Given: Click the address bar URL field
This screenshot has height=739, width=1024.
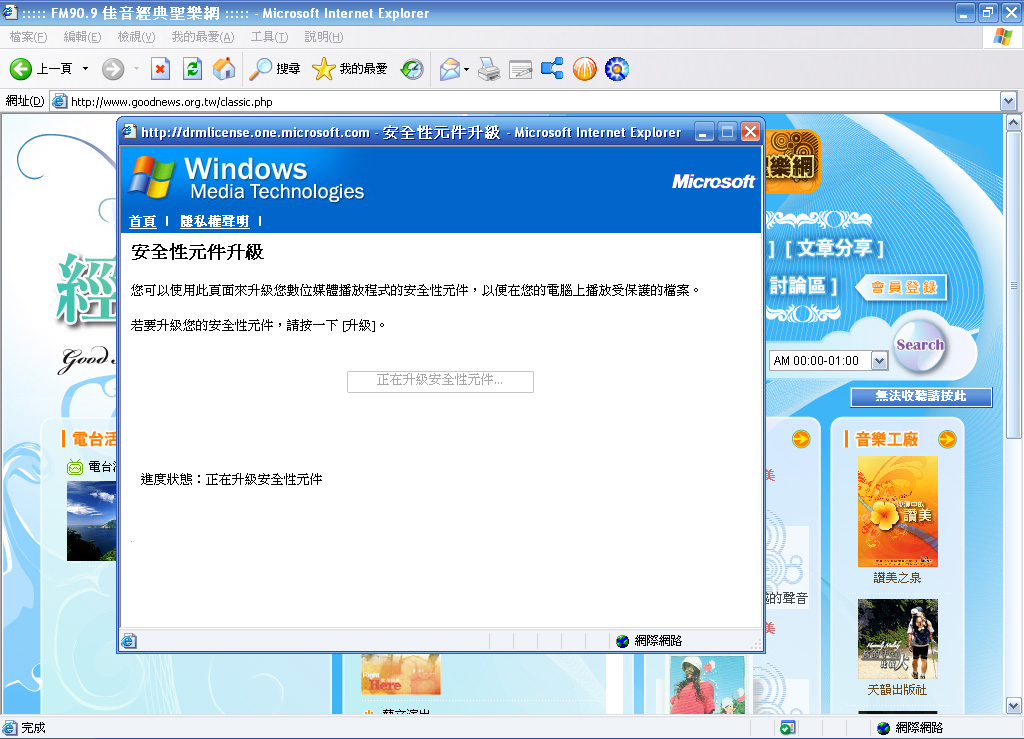Looking at the screenshot, I should pos(524,102).
